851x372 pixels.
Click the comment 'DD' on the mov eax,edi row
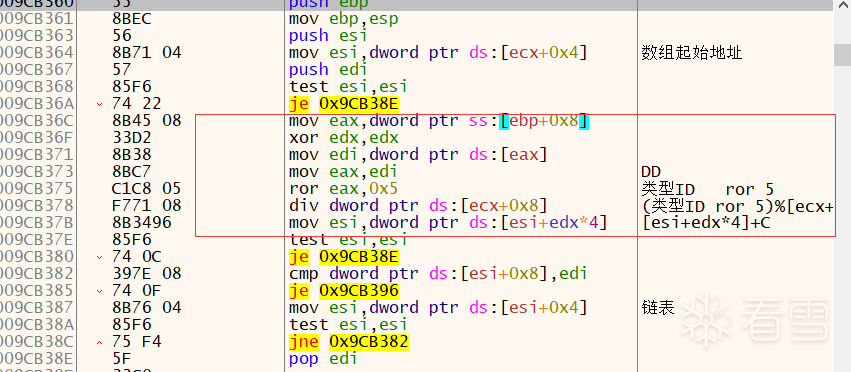[651, 172]
